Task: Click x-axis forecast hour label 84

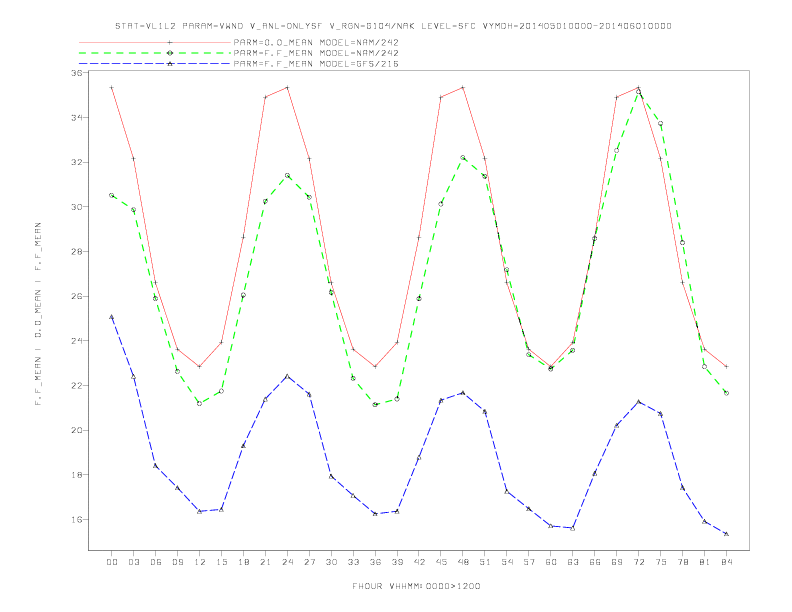Action: coord(727,562)
